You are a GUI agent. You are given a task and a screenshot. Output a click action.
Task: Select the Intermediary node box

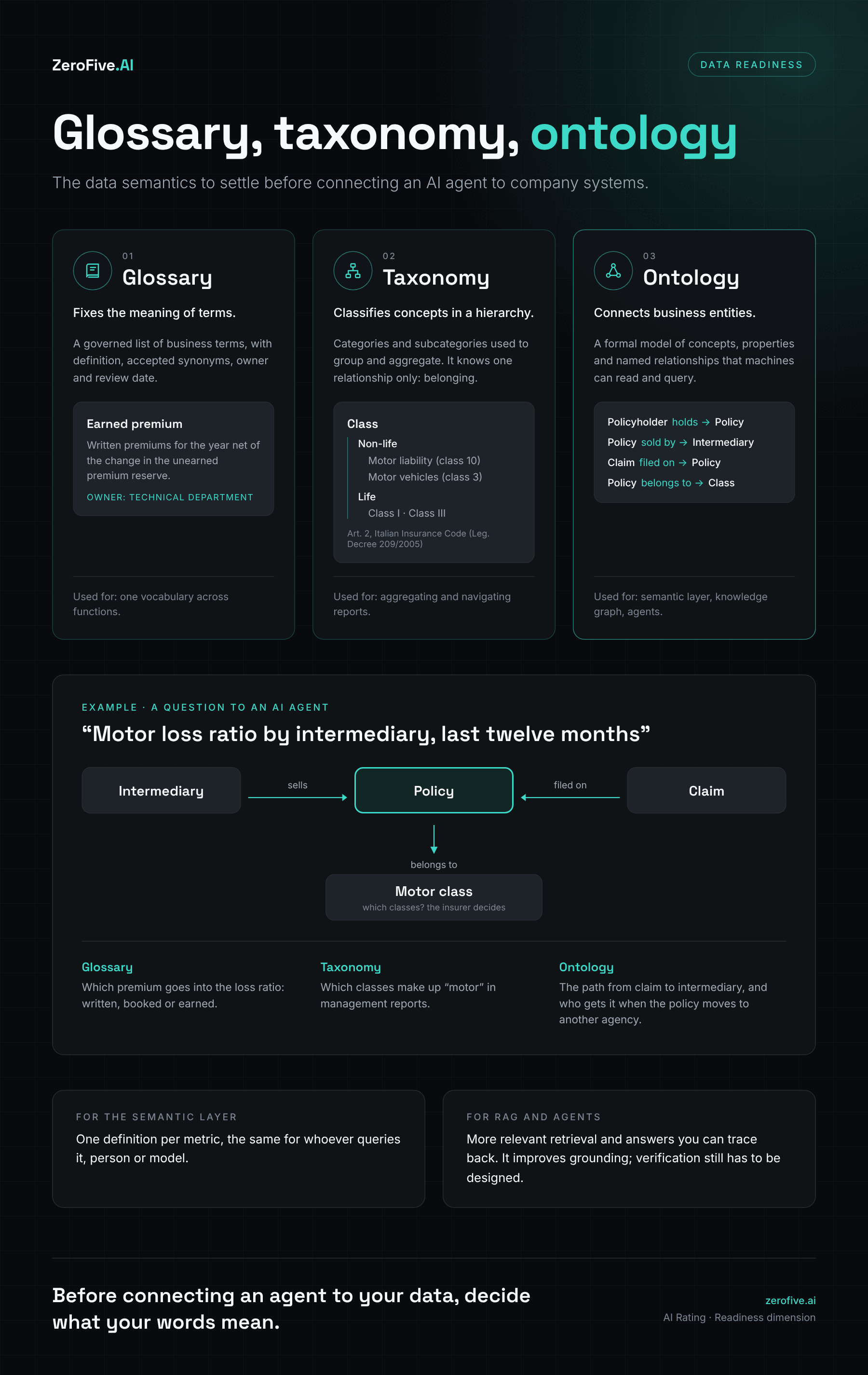coord(161,790)
